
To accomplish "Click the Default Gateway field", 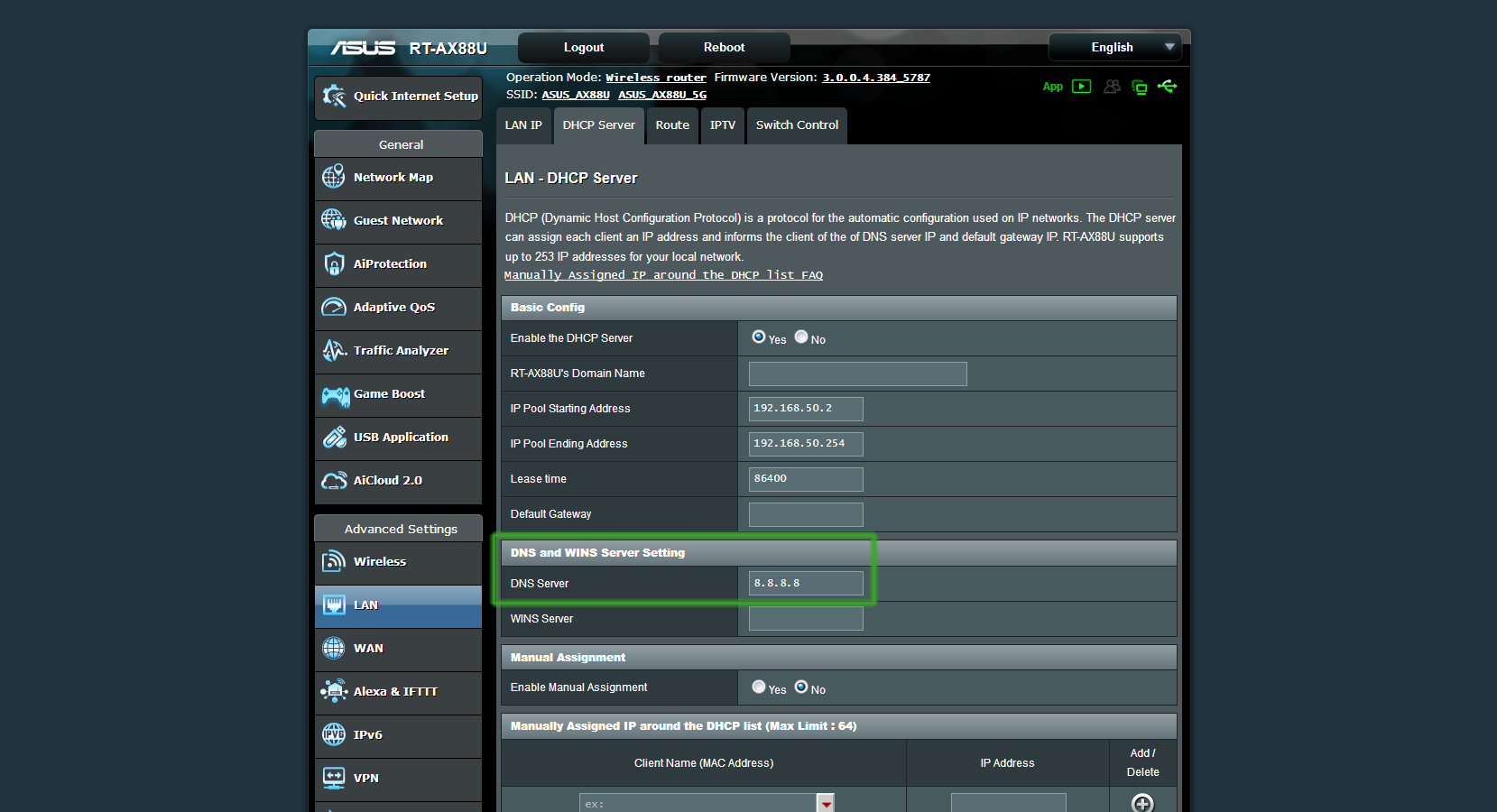I will 806,514.
